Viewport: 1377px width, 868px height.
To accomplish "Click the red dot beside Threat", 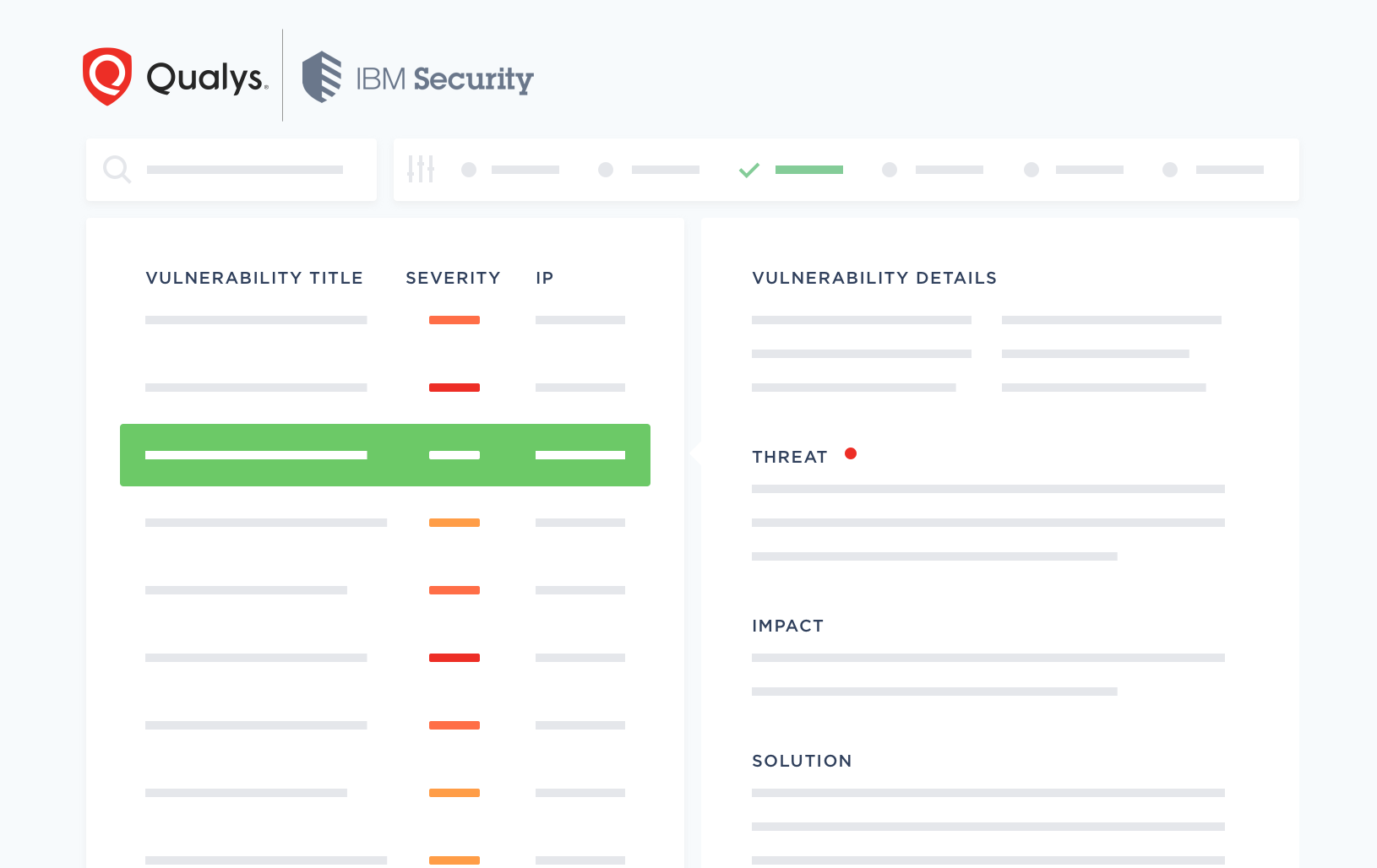I will tap(851, 453).
